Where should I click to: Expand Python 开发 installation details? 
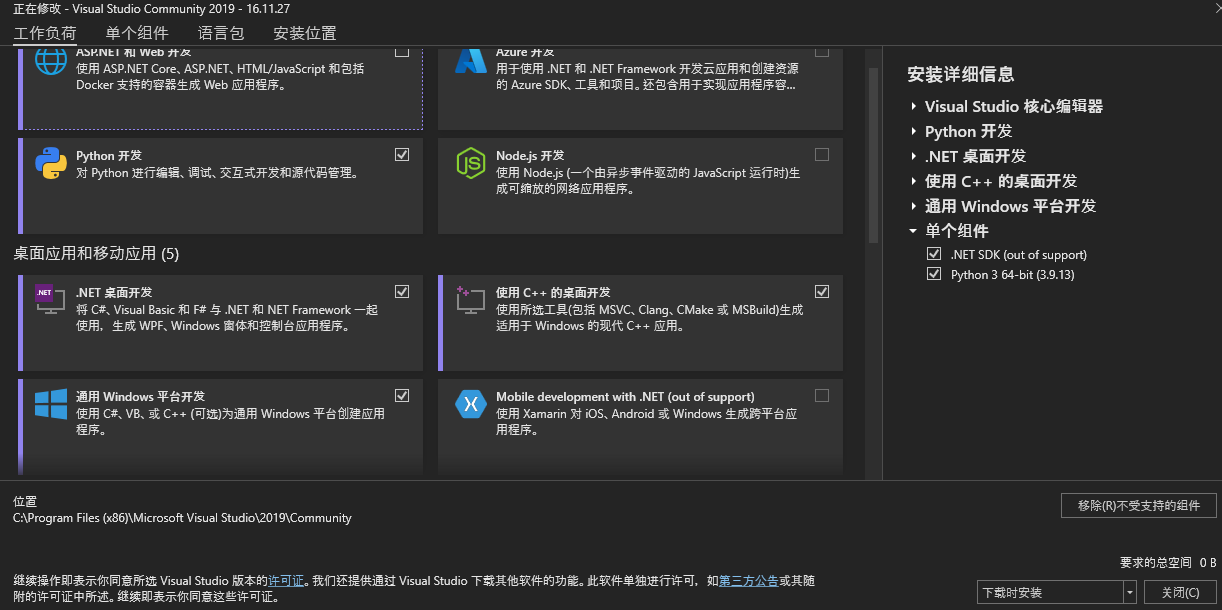click(914, 131)
